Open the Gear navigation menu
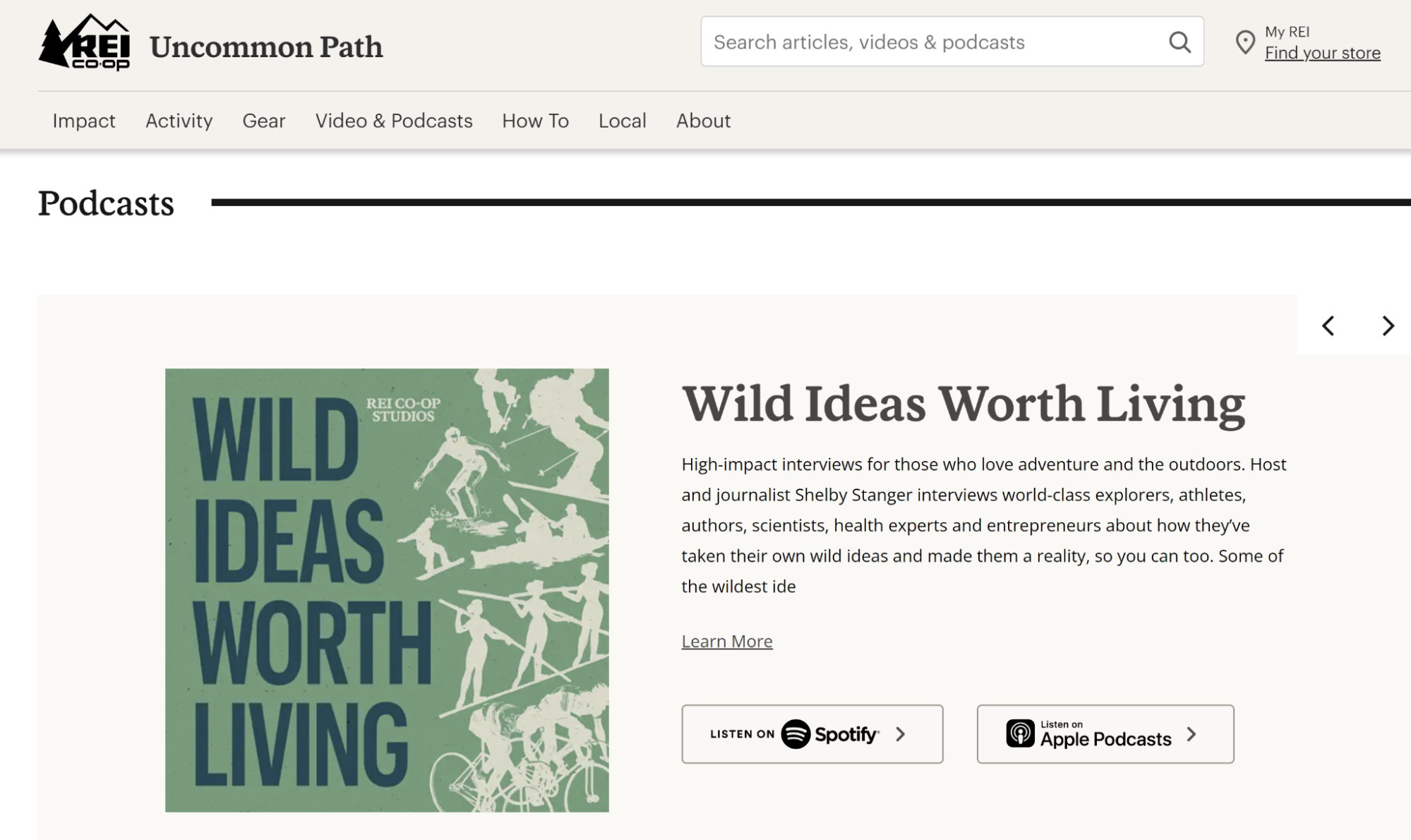Screen dimensions: 1411x840 [263, 121]
